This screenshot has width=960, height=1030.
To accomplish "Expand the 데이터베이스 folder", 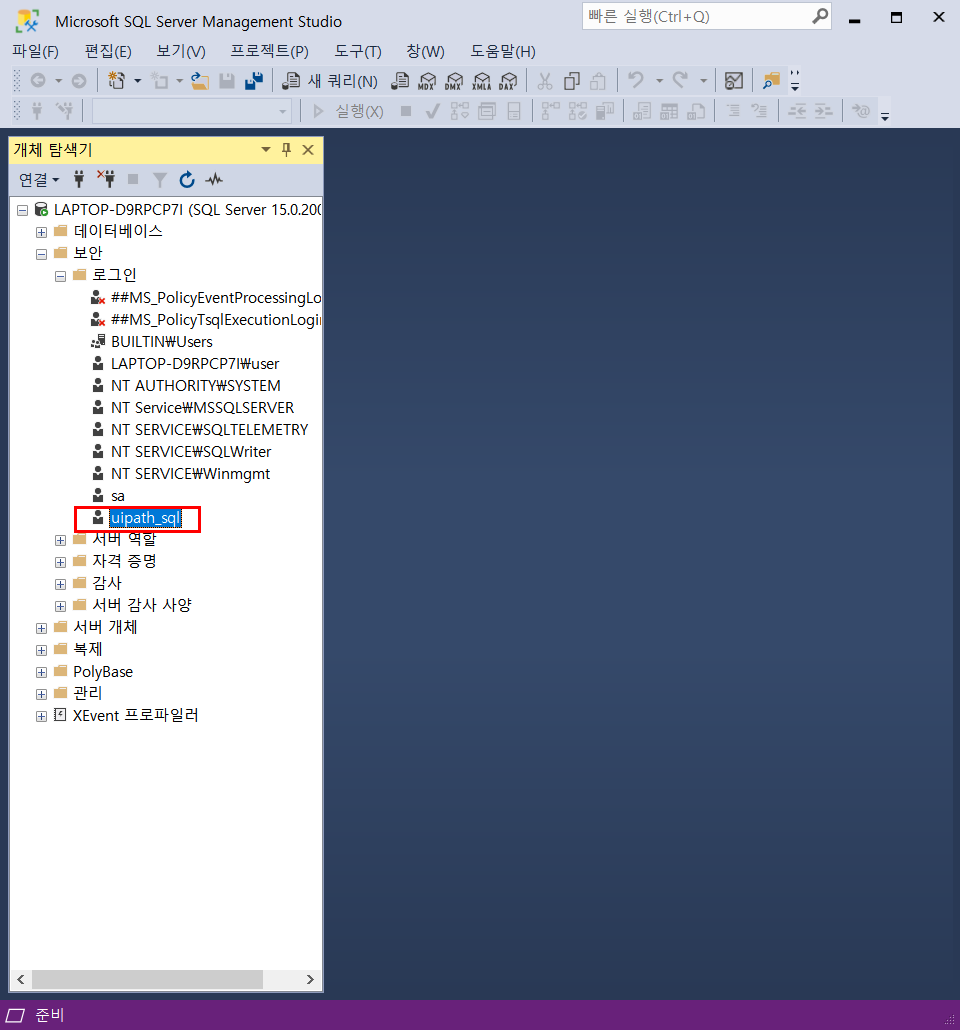I will point(41,232).
